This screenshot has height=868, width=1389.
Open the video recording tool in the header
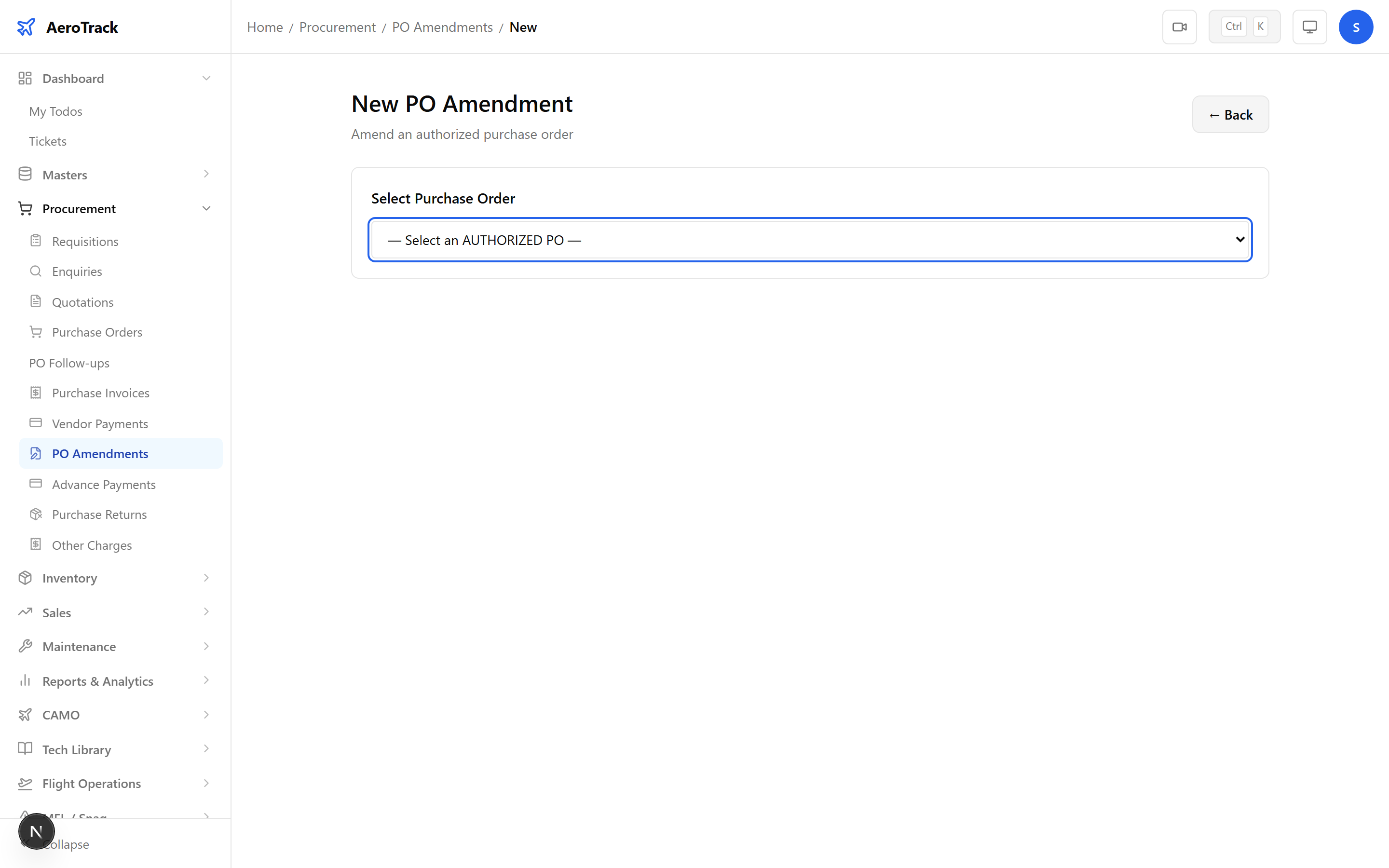tap(1180, 27)
